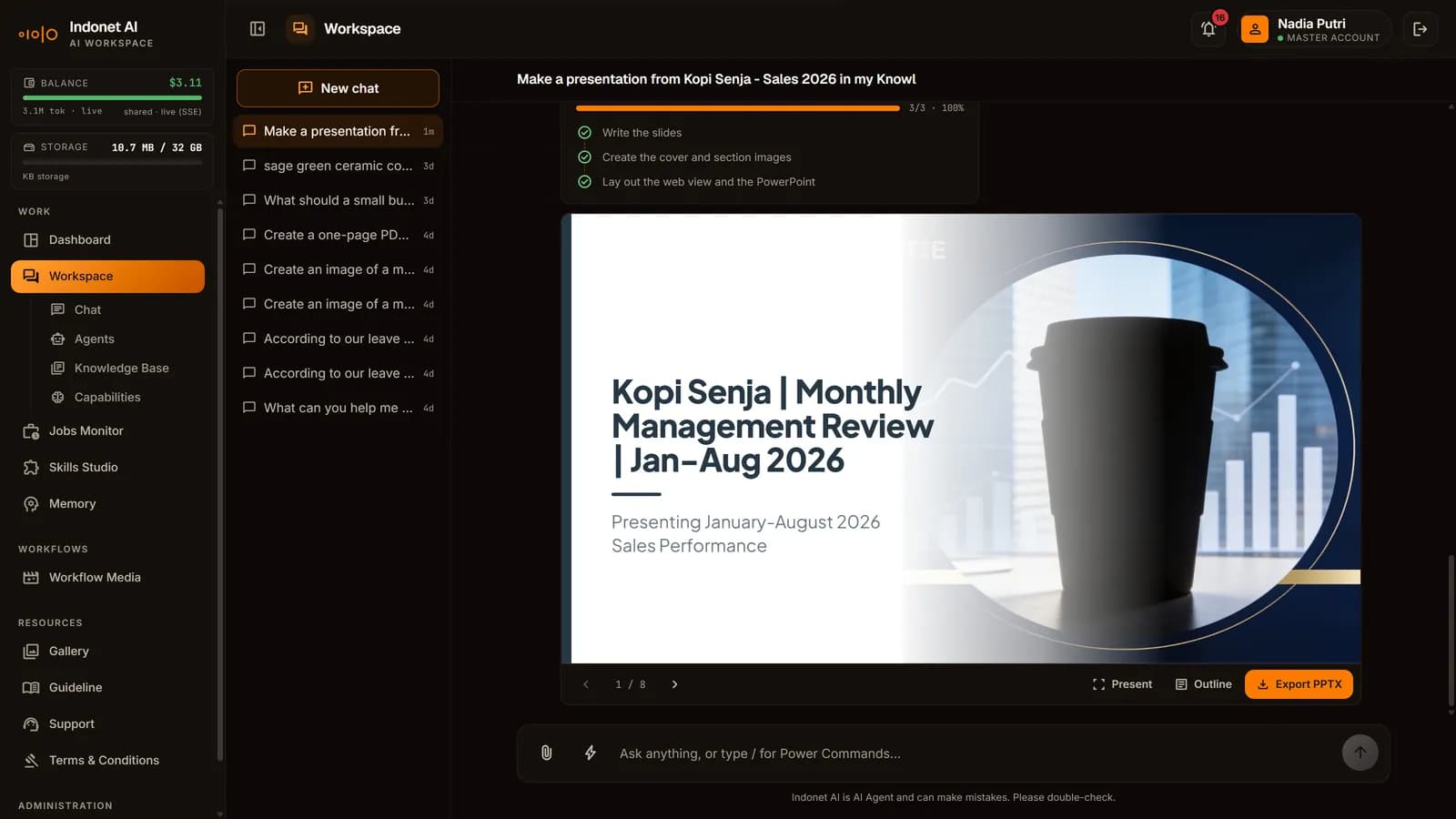Click the attach file paperclip icon

[546, 753]
